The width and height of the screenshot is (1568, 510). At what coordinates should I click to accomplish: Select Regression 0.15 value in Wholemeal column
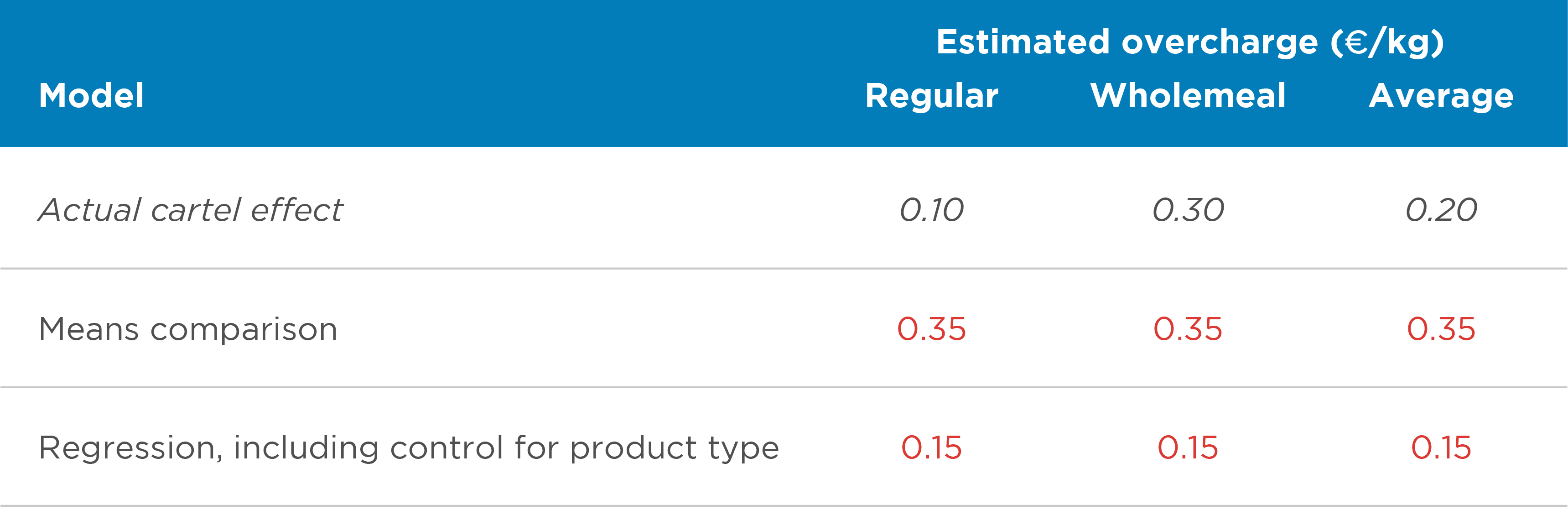point(1188,448)
